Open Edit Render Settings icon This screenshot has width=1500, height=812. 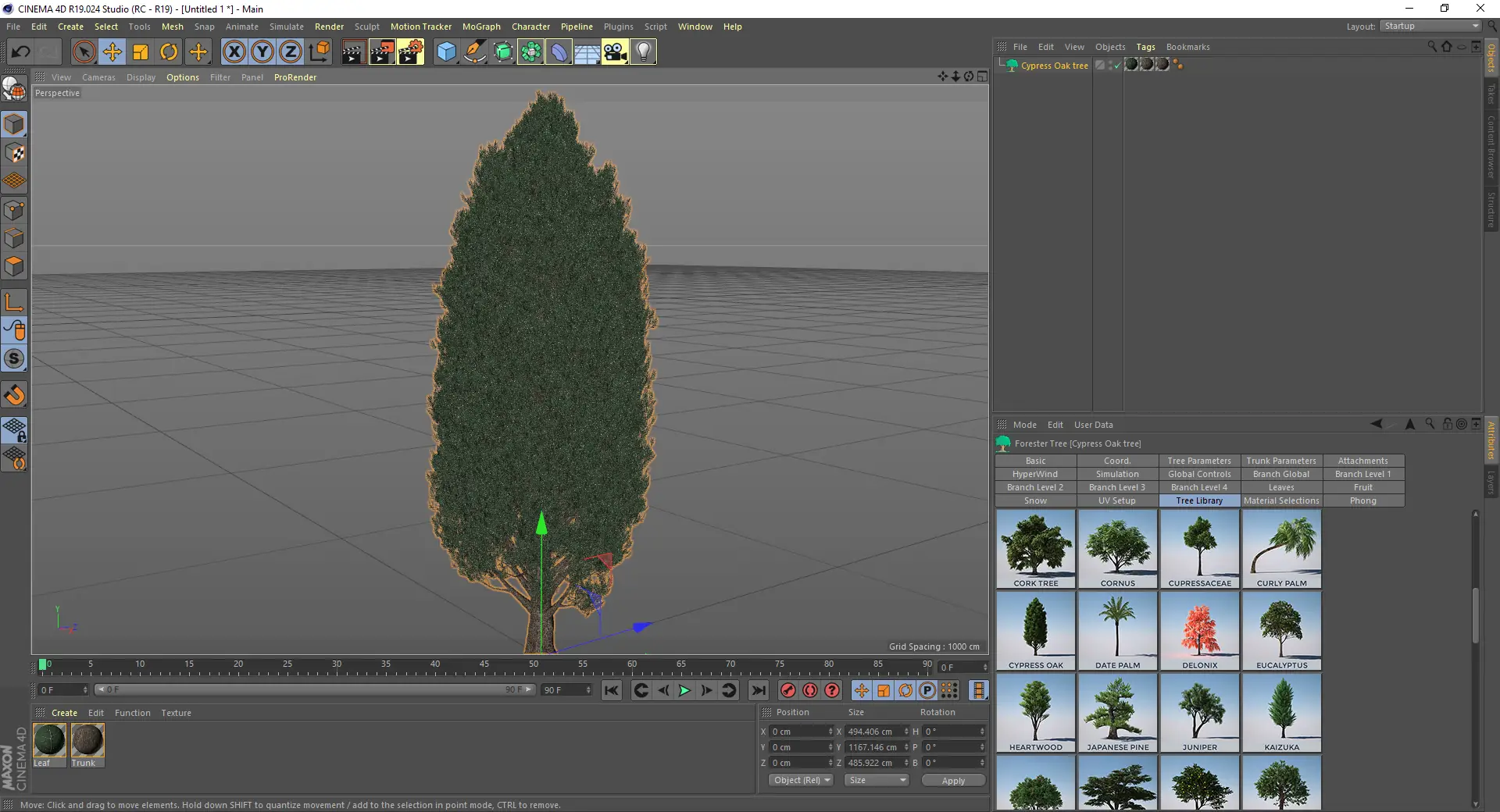point(410,52)
